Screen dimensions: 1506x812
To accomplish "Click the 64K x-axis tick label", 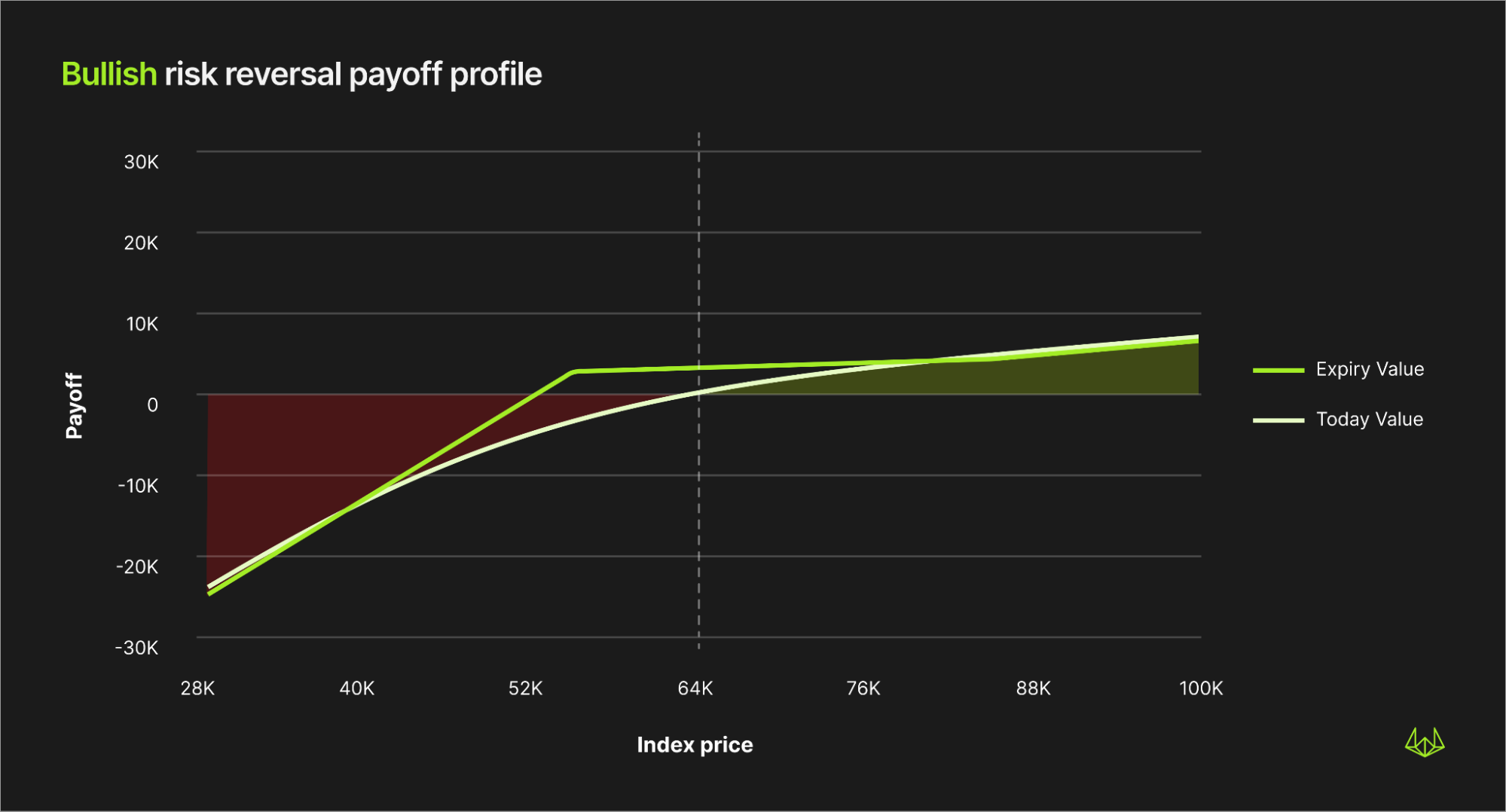I will pyautogui.click(x=695, y=688).
